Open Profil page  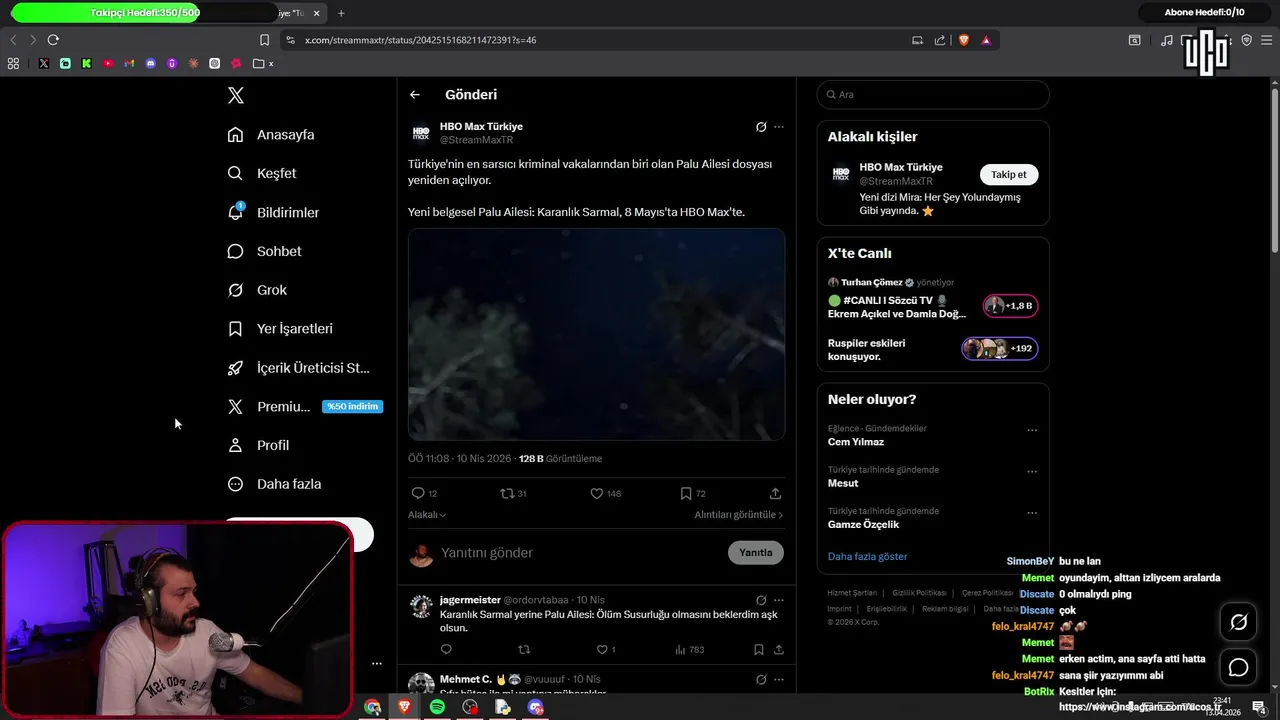[x=258, y=445]
